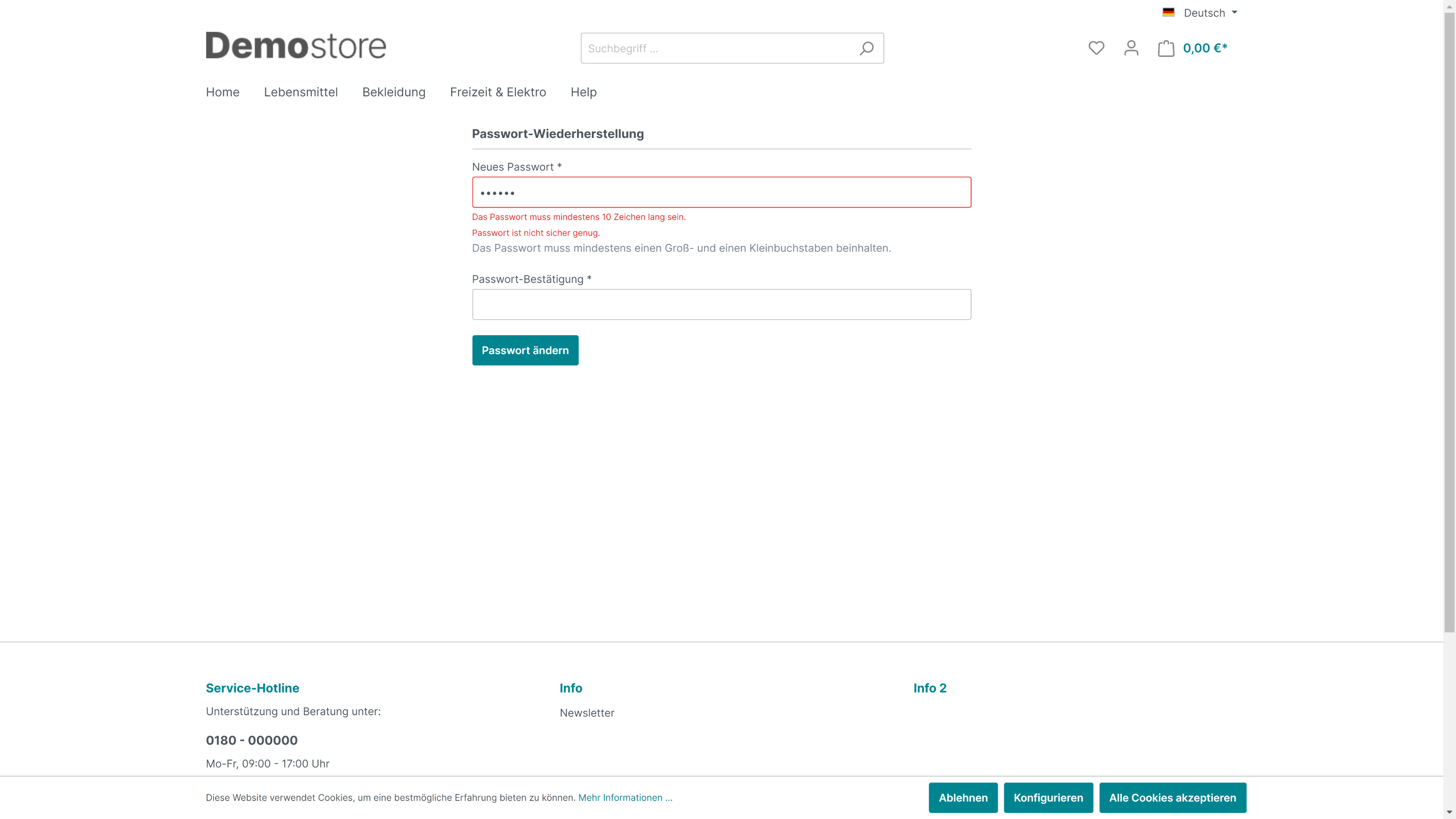This screenshot has width=1456, height=819.
Task: Click the Newsletter link in footer
Action: [x=587, y=712]
